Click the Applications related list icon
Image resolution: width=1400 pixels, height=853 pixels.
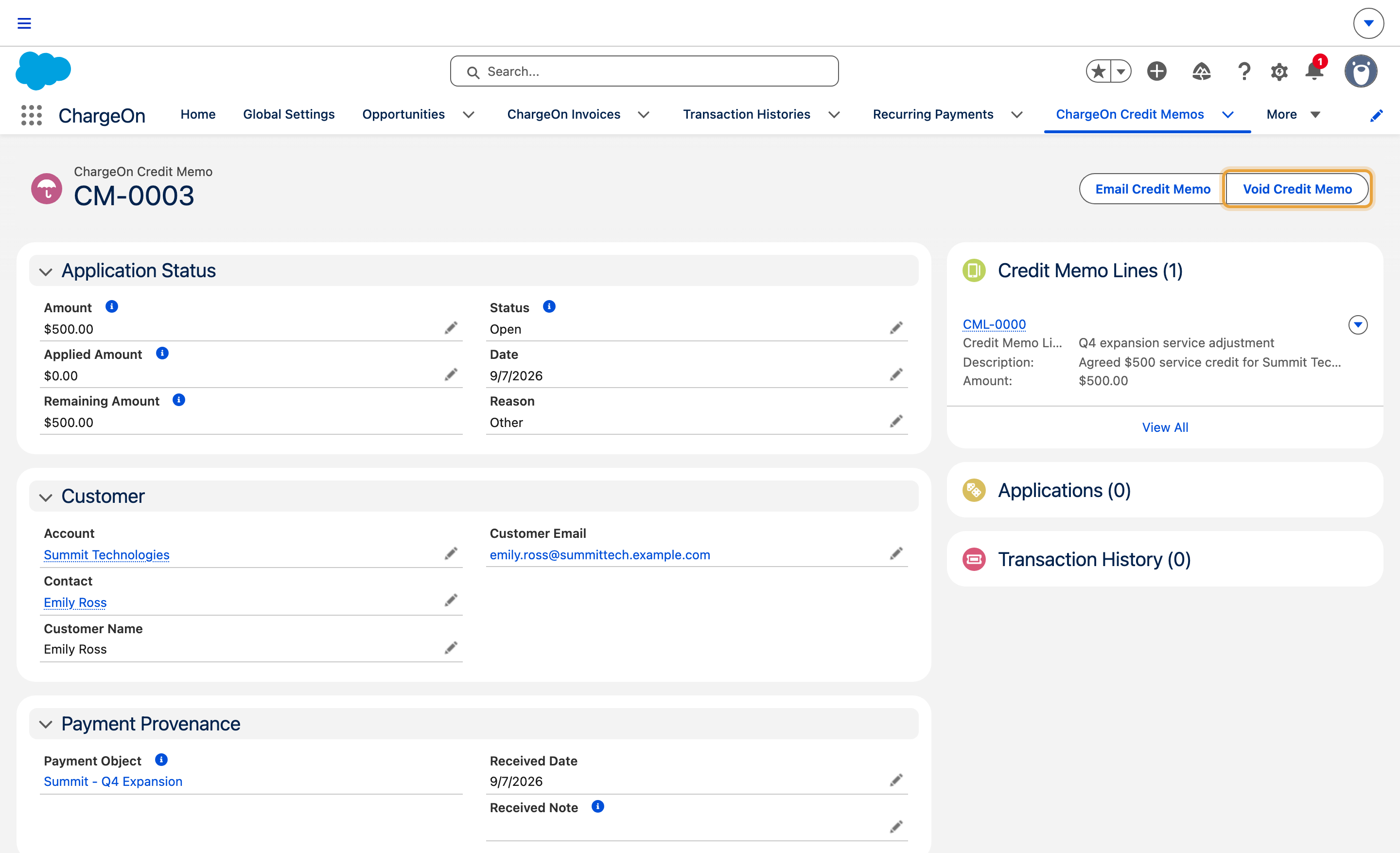tap(974, 490)
